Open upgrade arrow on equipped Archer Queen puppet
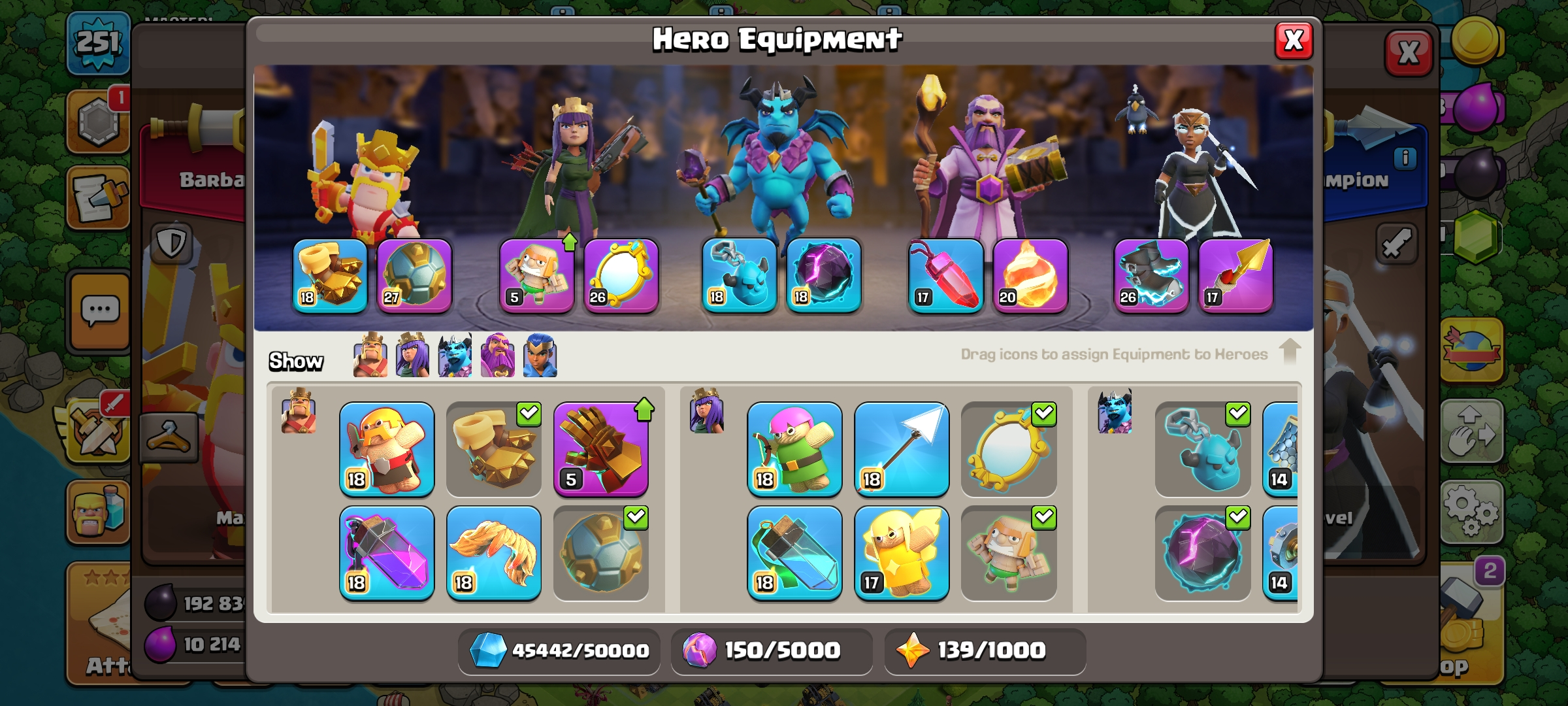 (570, 243)
